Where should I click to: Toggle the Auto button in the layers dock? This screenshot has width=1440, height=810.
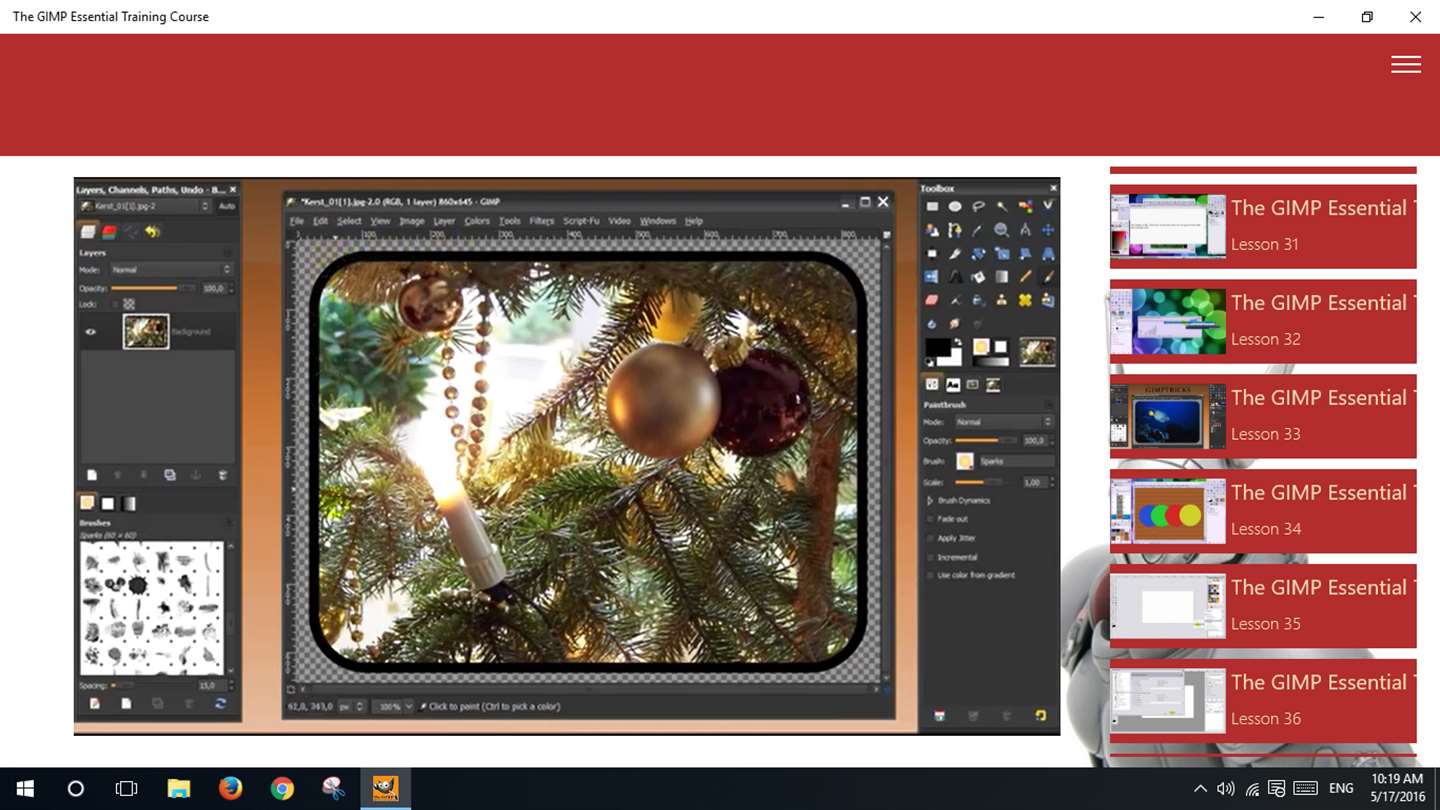pyautogui.click(x=227, y=206)
